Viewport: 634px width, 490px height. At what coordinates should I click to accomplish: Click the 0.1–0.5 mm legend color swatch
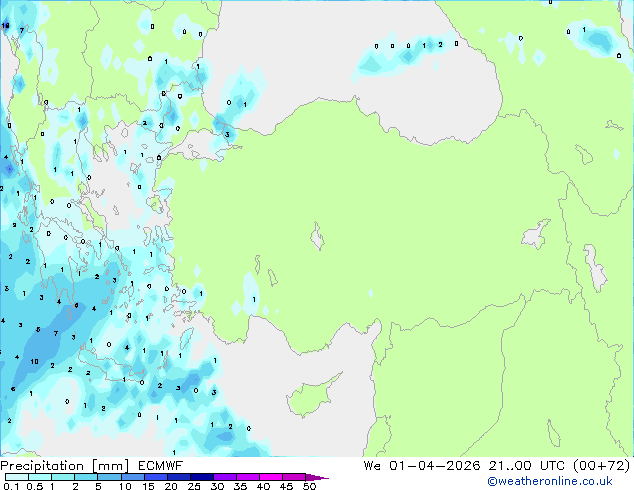(x=17, y=477)
